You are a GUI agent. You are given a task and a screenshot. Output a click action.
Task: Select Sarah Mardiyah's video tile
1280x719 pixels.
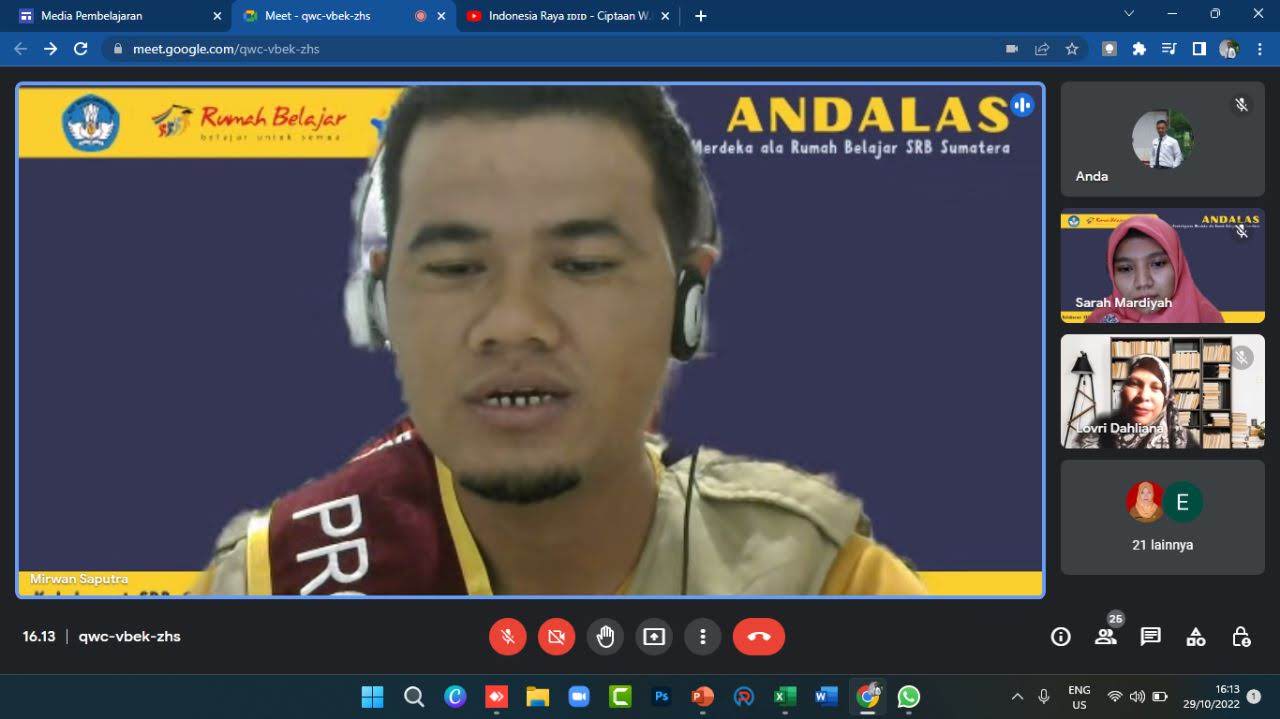(x=1163, y=266)
